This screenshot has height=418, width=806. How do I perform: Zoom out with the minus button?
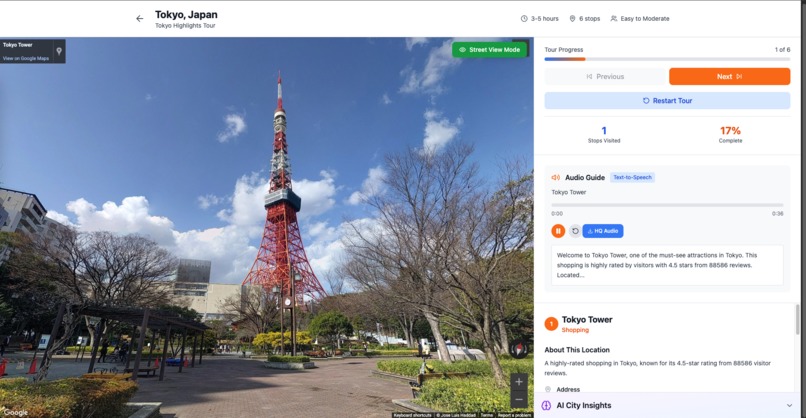[519, 399]
